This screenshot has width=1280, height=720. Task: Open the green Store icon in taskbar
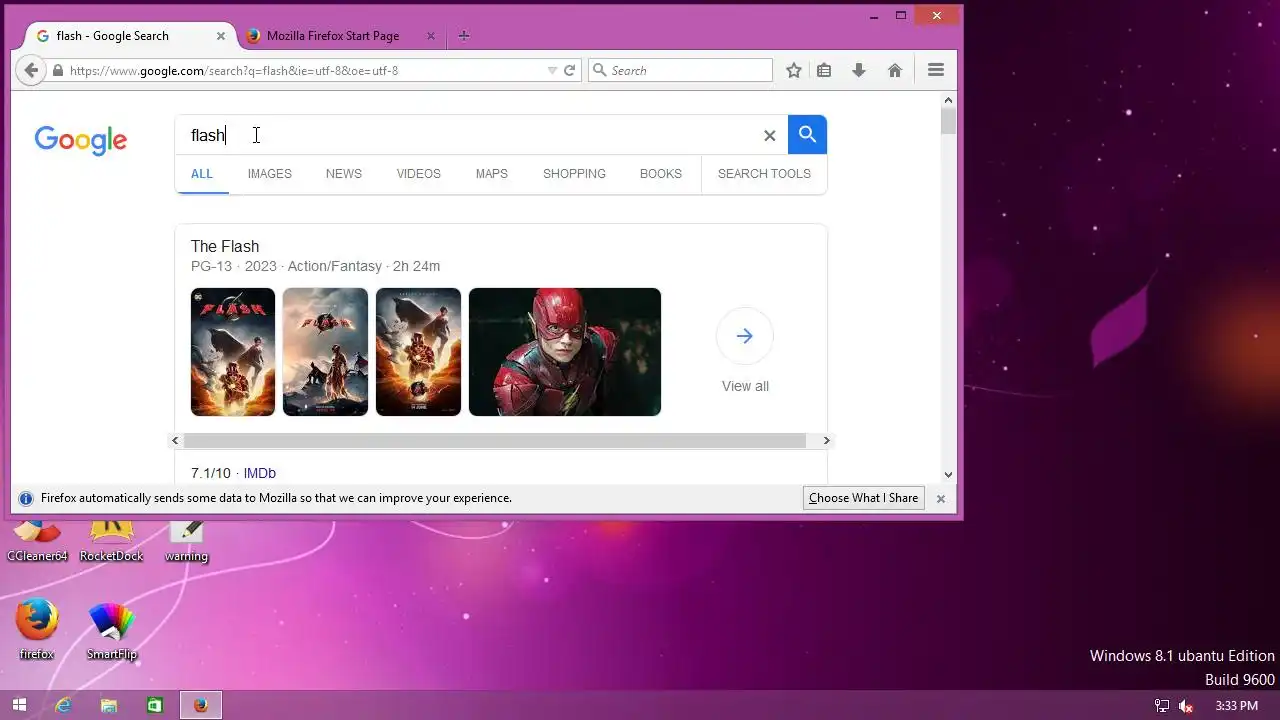pyautogui.click(x=155, y=705)
